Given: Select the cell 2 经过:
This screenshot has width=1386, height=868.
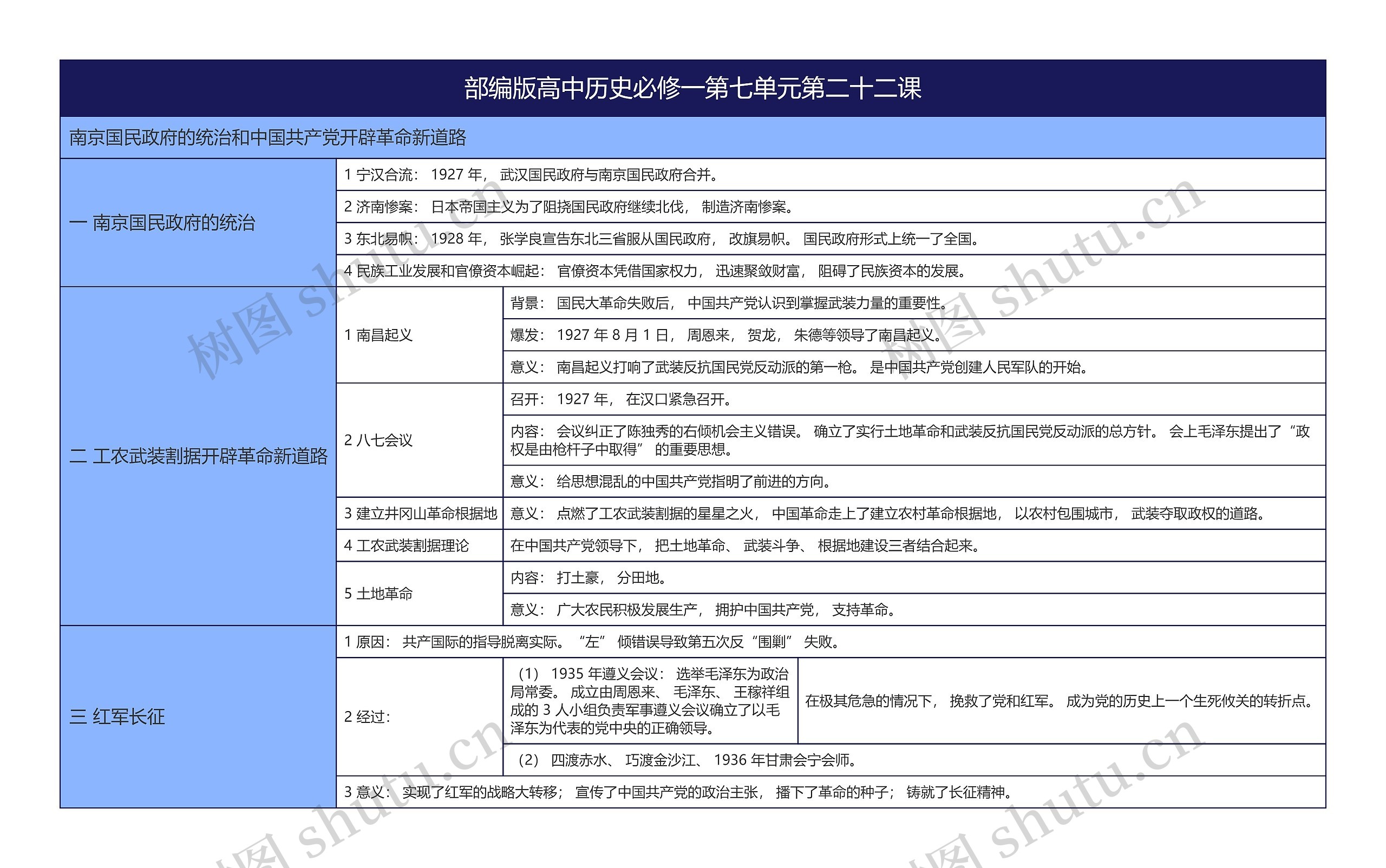Looking at the screenshot, I should (419, 716).
